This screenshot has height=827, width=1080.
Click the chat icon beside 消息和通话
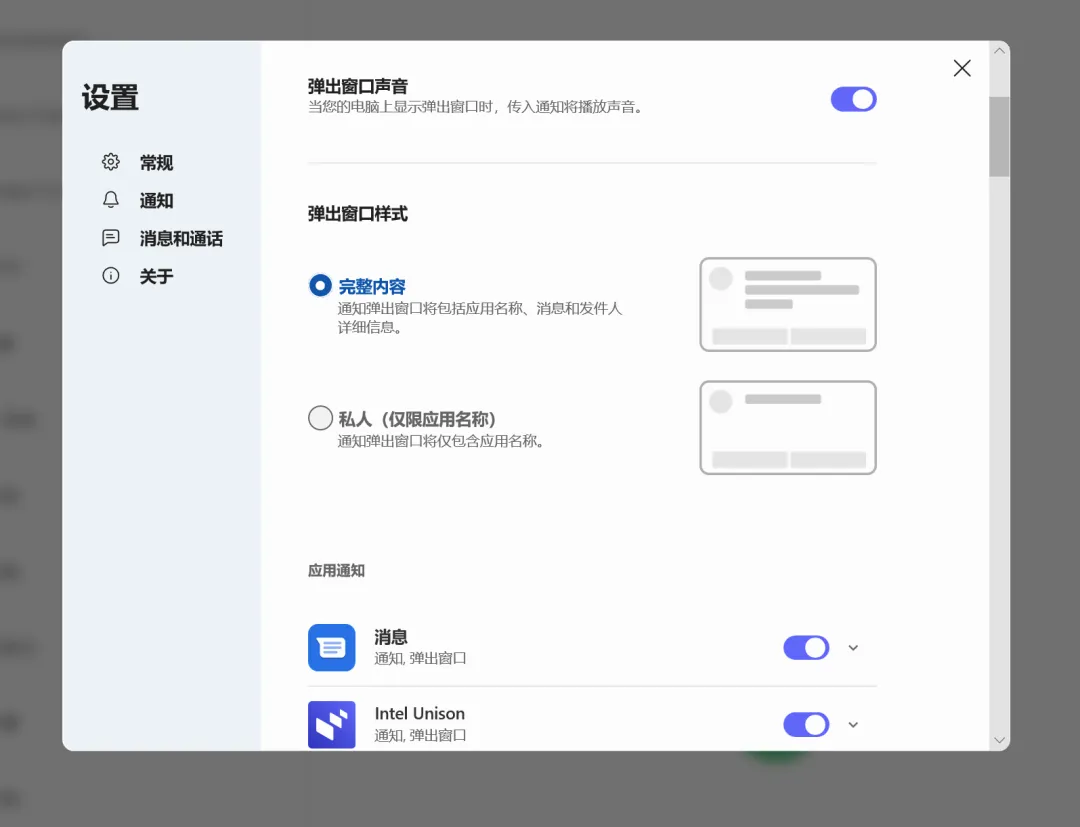111,238
